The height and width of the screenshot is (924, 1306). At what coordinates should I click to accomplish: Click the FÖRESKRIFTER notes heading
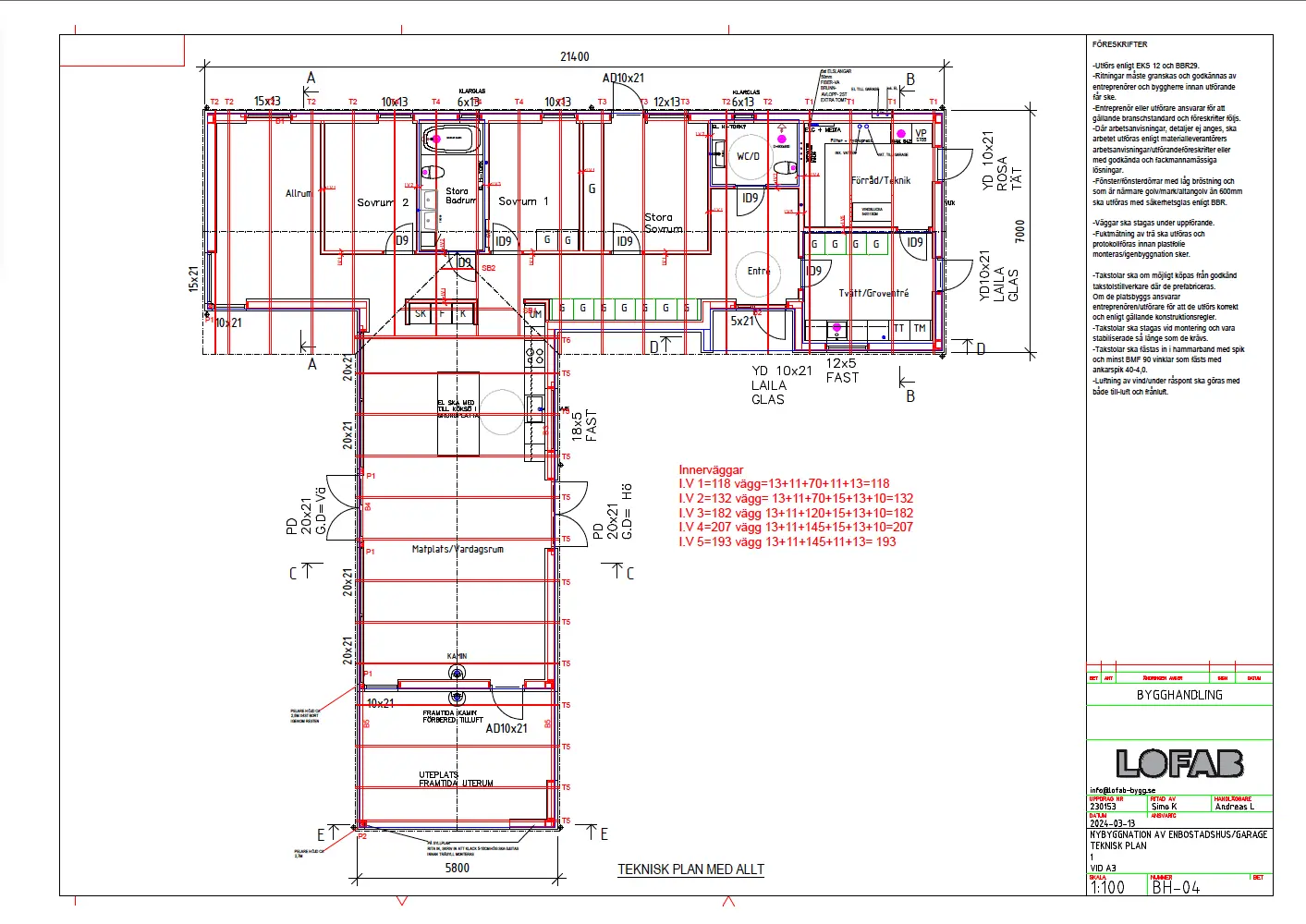(1119, 44)
